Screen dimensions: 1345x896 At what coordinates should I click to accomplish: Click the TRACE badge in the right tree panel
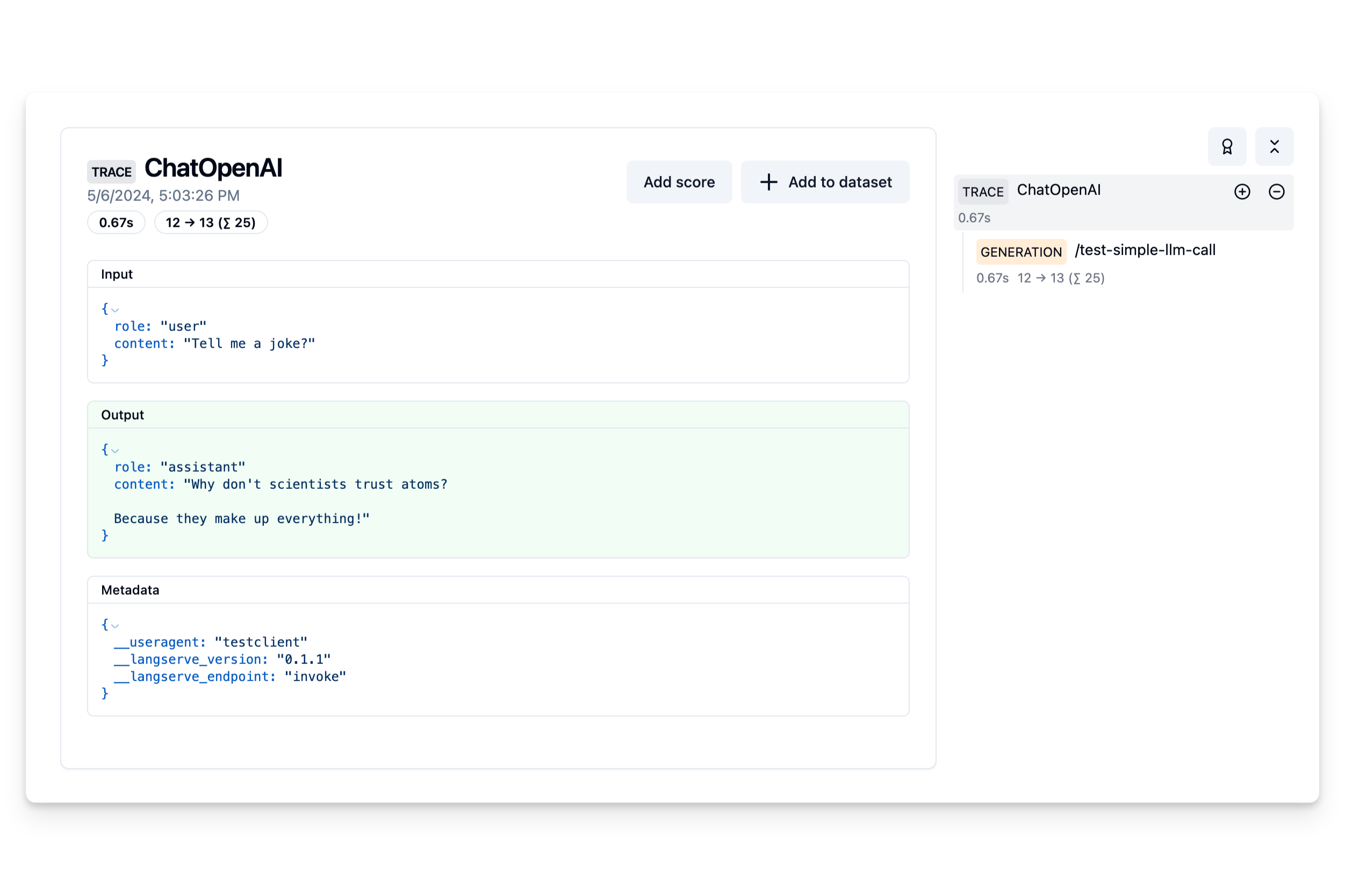point(982,192)
